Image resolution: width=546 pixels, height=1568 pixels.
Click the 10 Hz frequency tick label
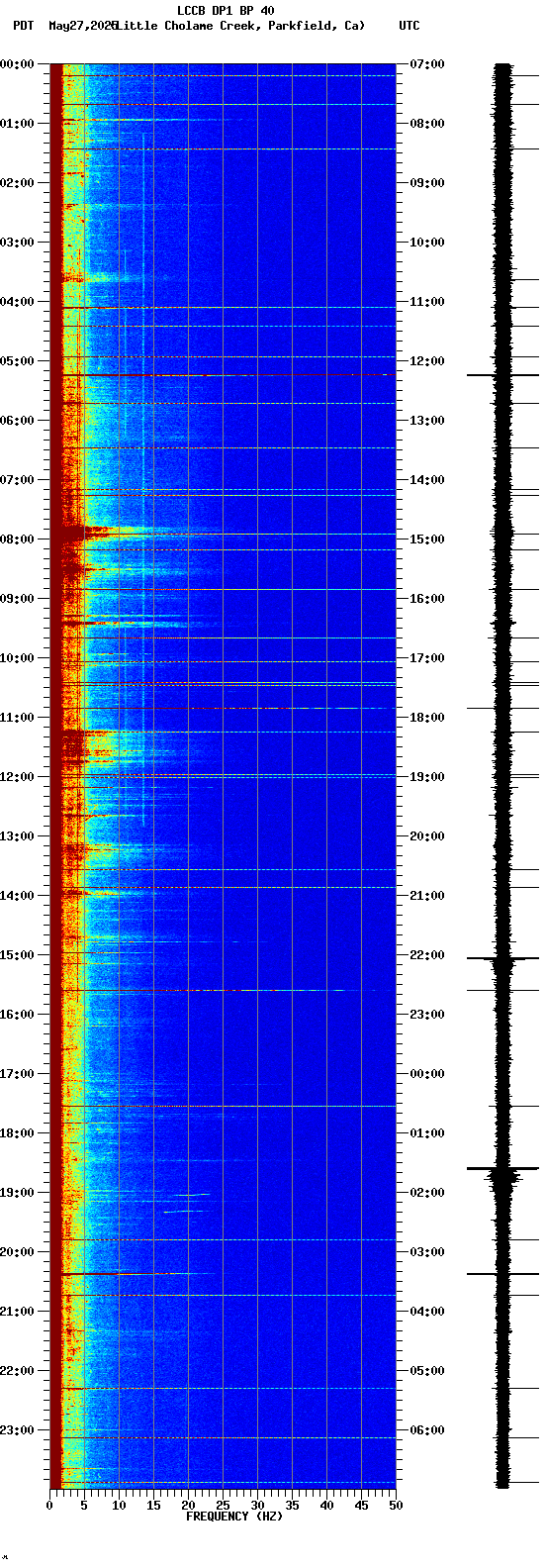pyautogui.click(x=119, y=1506)
